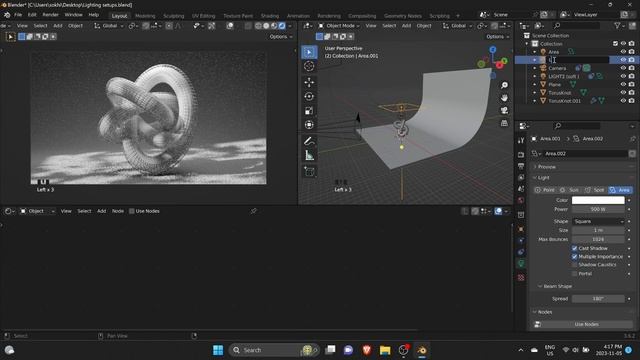Open the World properties tab
Viewport: 640px width, 360px height.
tap(521, 200)
